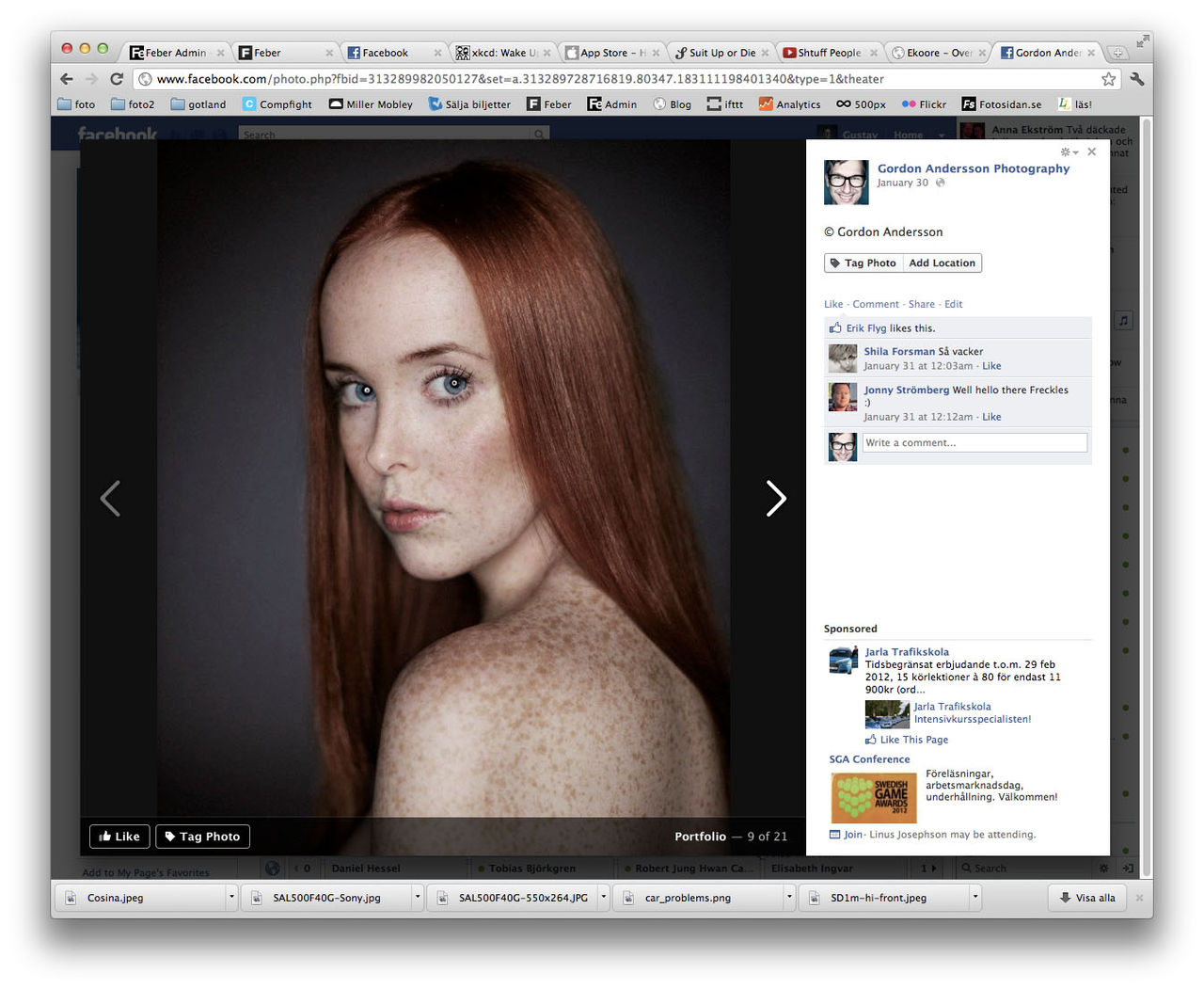Open the Cosina.jpeg download dropdown arrow
Viewport: 1204px width, 989px height.
231,898
